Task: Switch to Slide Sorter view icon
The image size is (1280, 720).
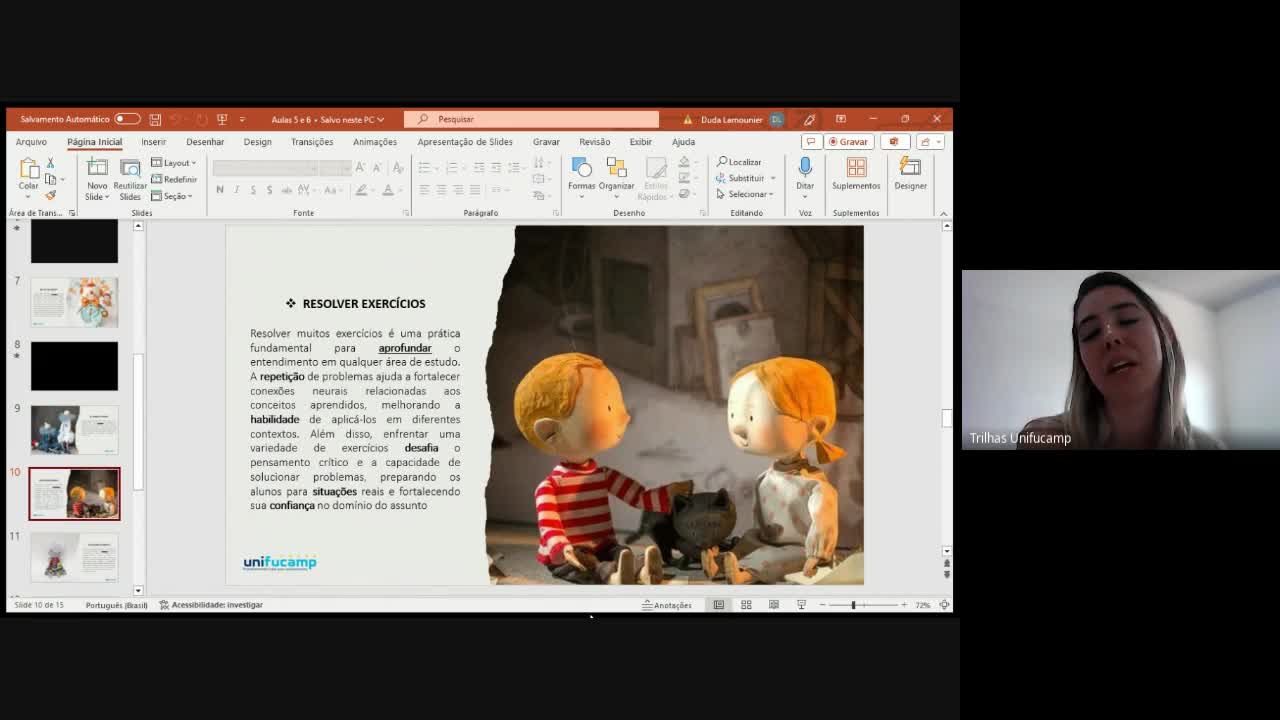Action: click(746, 605)
